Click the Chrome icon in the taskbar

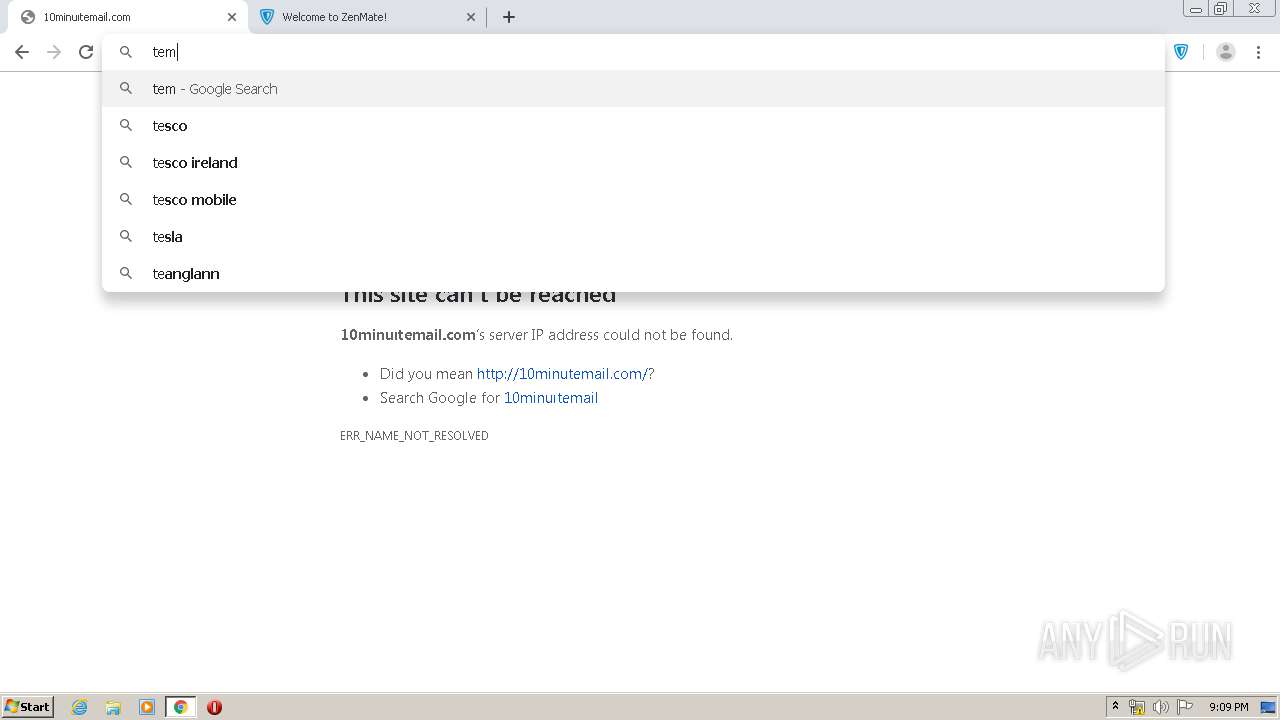pyautogui.click(x=181, y=707)
